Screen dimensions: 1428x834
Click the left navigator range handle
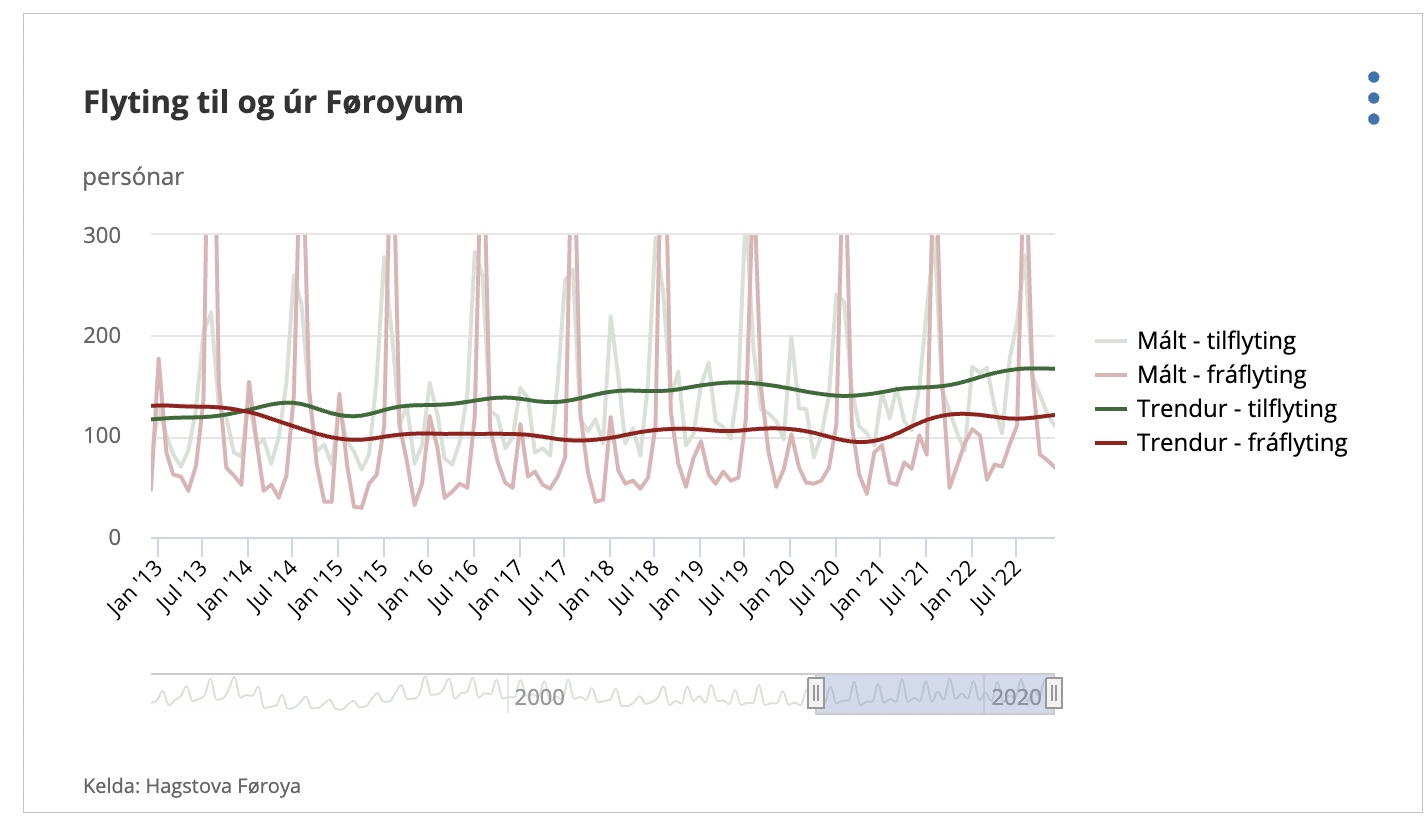pos(816,692)
